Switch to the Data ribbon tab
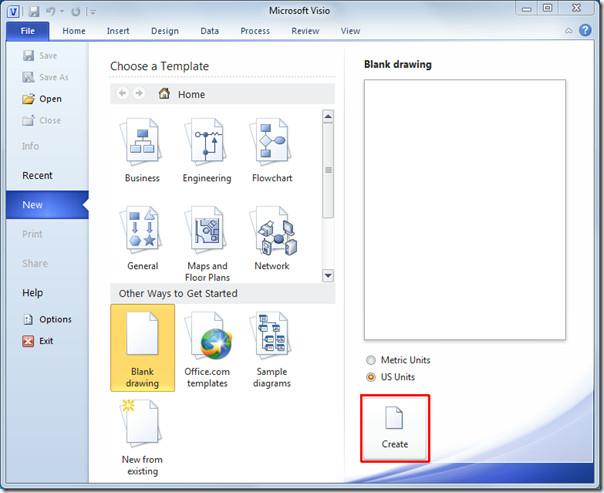Image resolution: width=604 pixels, height=493 pixels. (x=210, y=31)
